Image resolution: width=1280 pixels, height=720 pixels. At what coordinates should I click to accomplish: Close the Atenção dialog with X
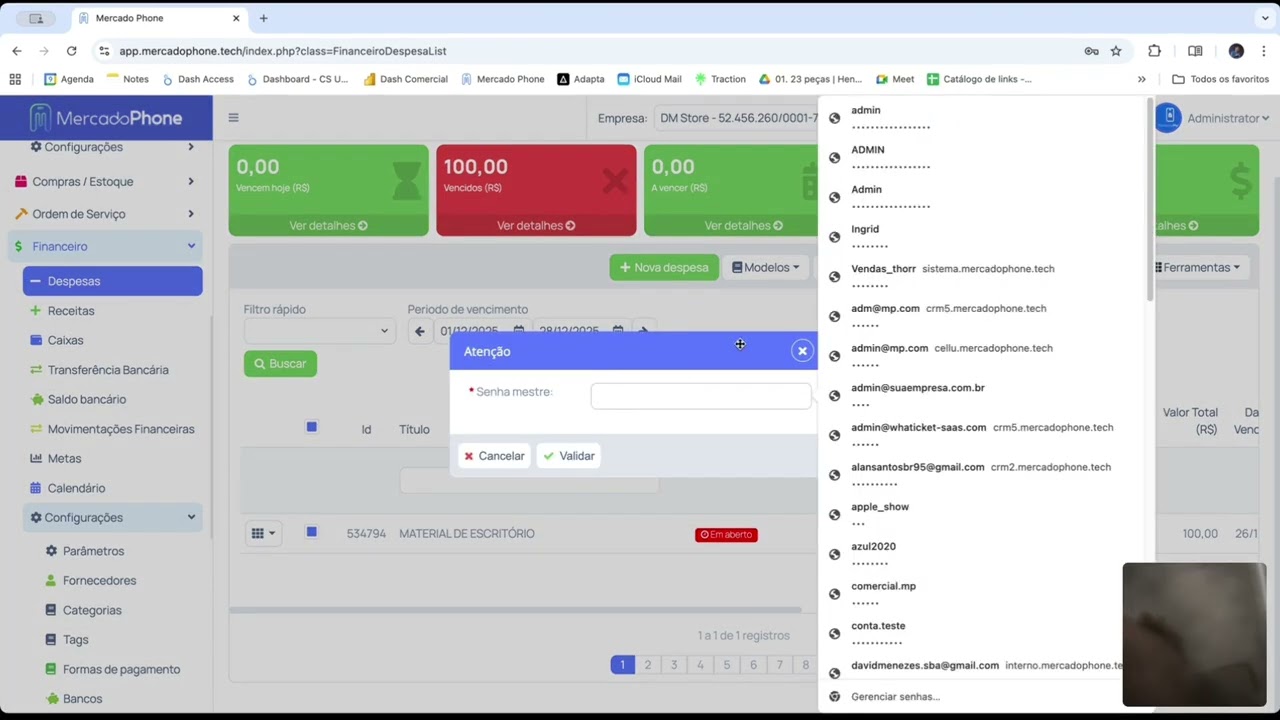click(802, 351)
